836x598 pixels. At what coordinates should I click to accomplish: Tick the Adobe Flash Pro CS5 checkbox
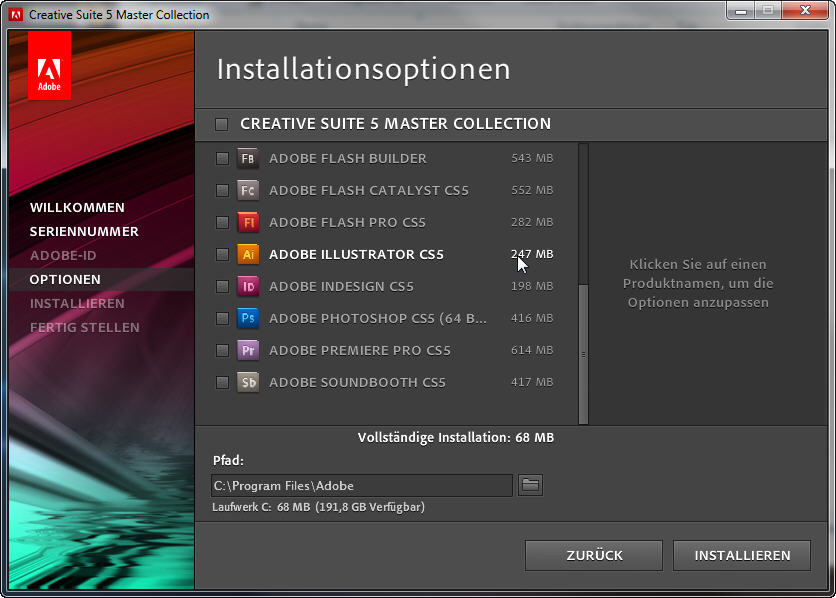coord(222,222)
